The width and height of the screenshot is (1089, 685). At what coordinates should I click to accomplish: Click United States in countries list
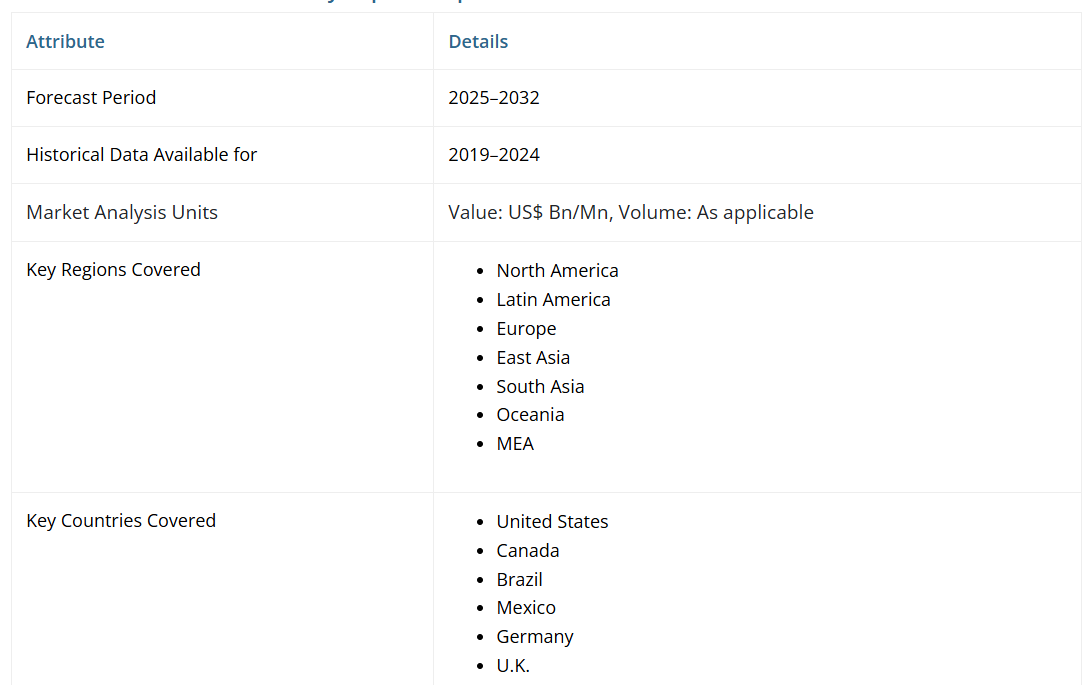pos(552,522)
